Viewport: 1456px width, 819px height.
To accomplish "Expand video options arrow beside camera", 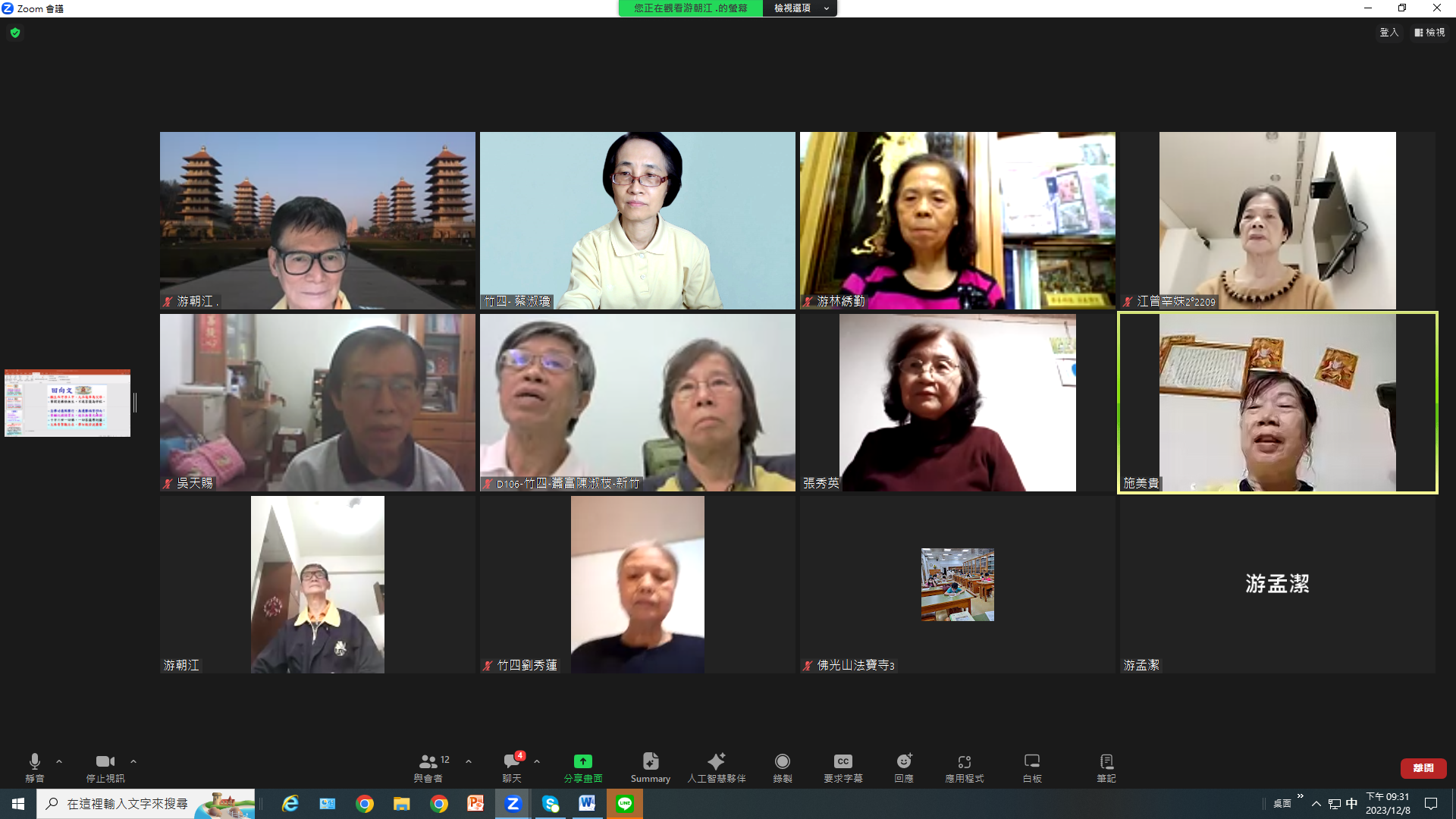I will (x=133, y=761).
